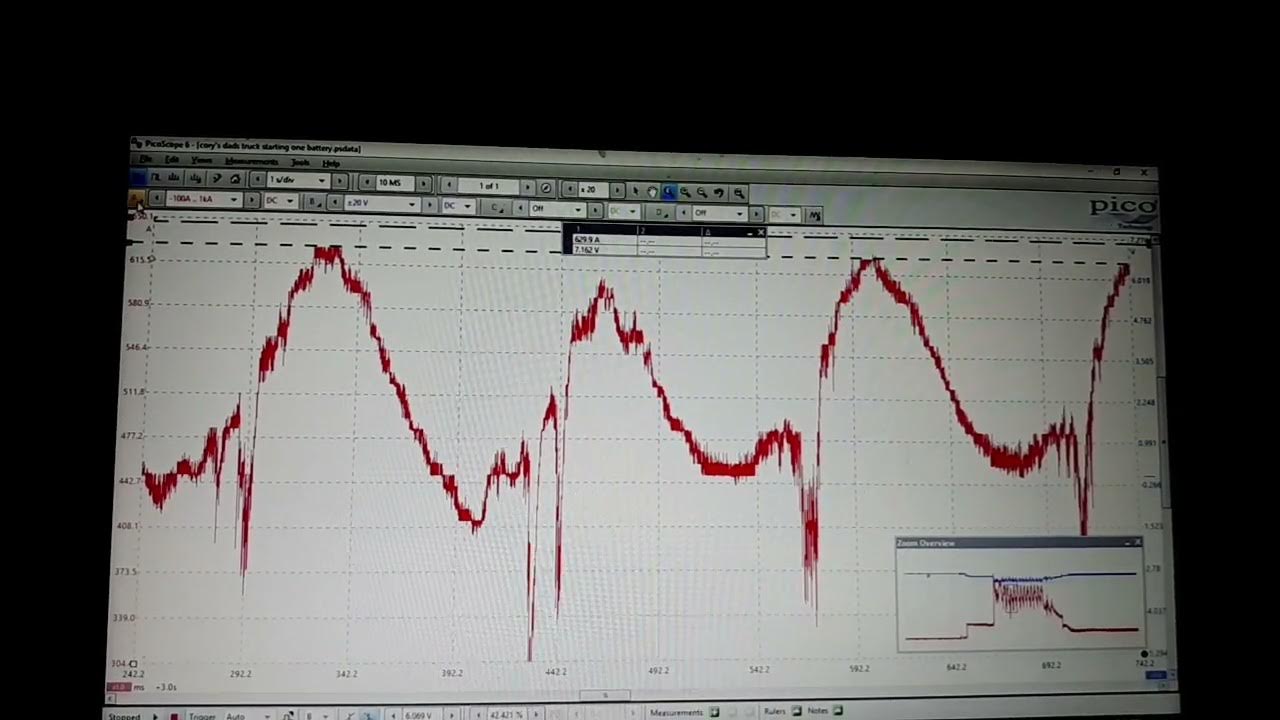Open channel B options button

click(314, 201)
